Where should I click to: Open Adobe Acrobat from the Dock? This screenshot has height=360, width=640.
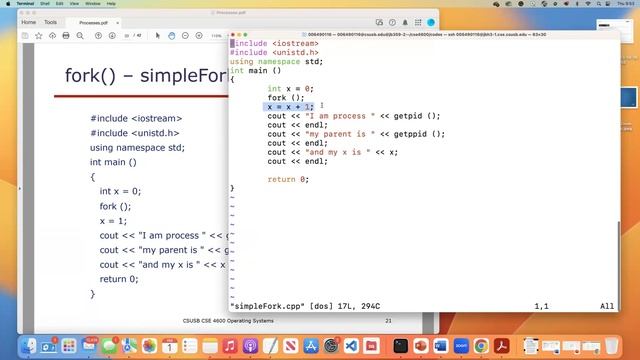pos(502,346)
